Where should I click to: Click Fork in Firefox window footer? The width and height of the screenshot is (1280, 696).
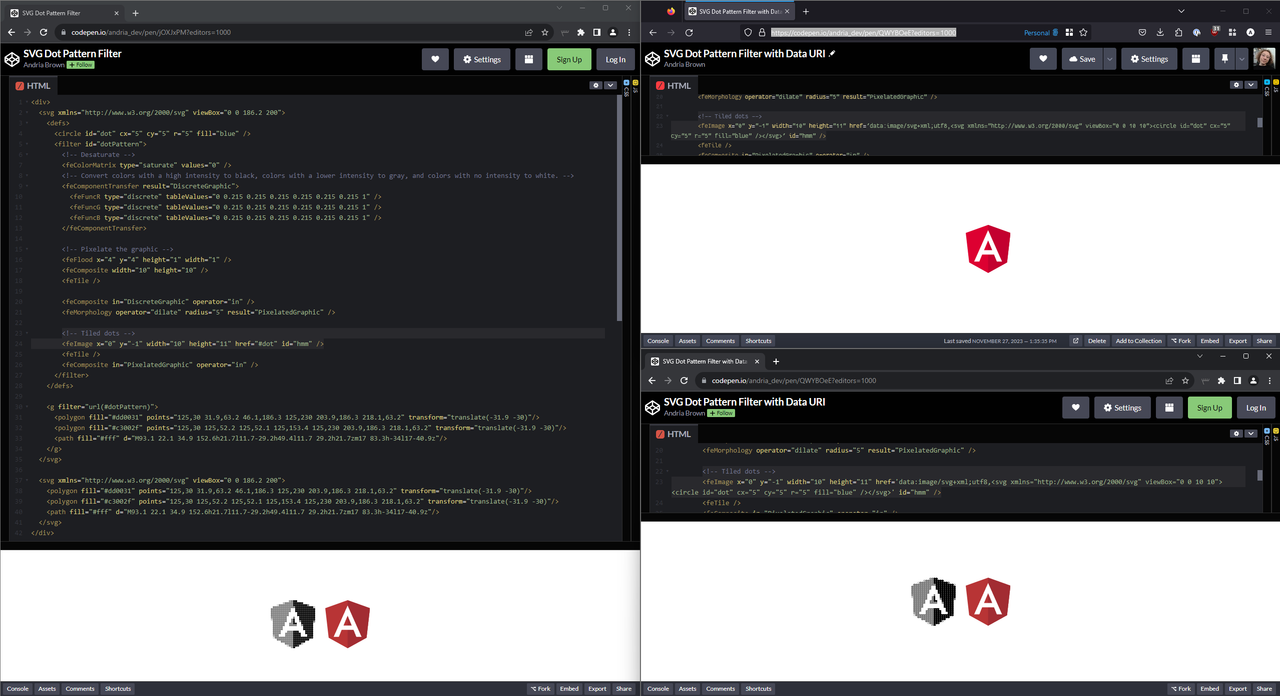pyautogui.click(x=1180, y=341)
